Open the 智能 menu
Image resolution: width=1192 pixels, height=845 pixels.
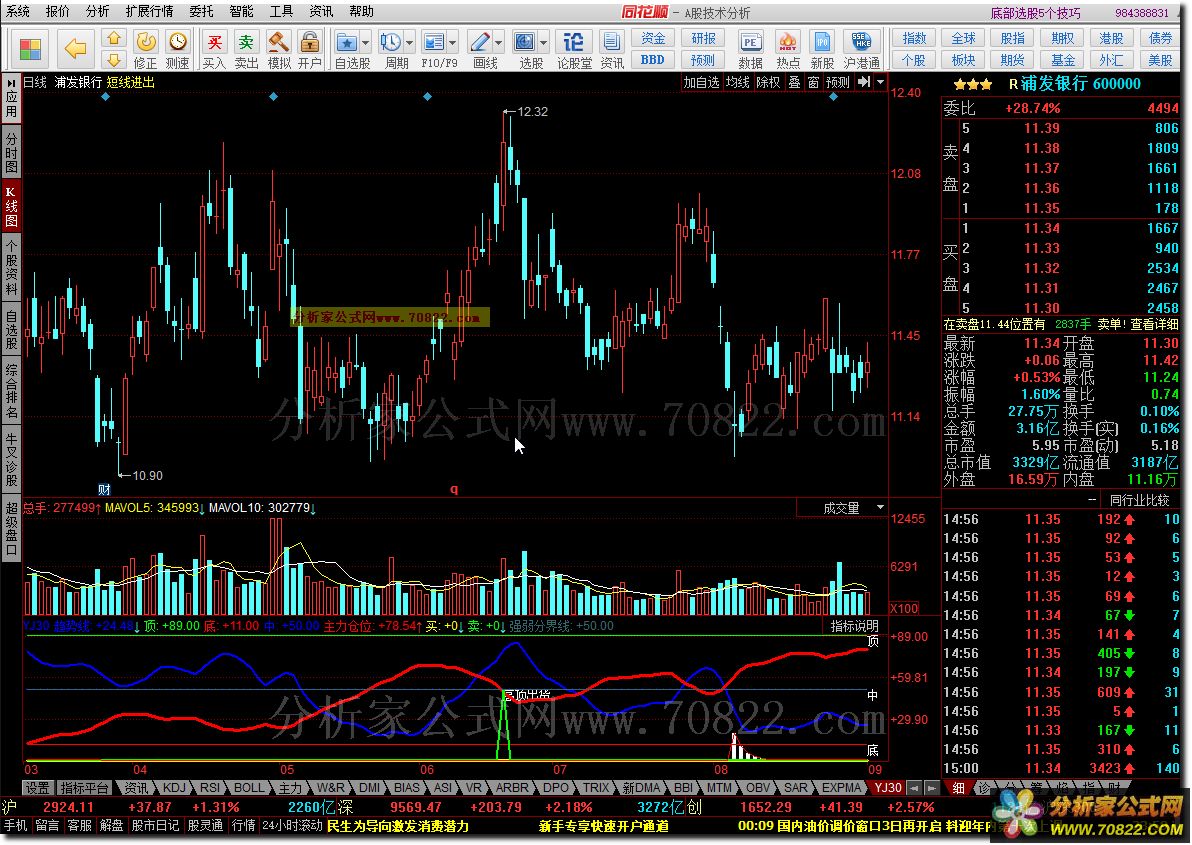click(x=242, y=11)
